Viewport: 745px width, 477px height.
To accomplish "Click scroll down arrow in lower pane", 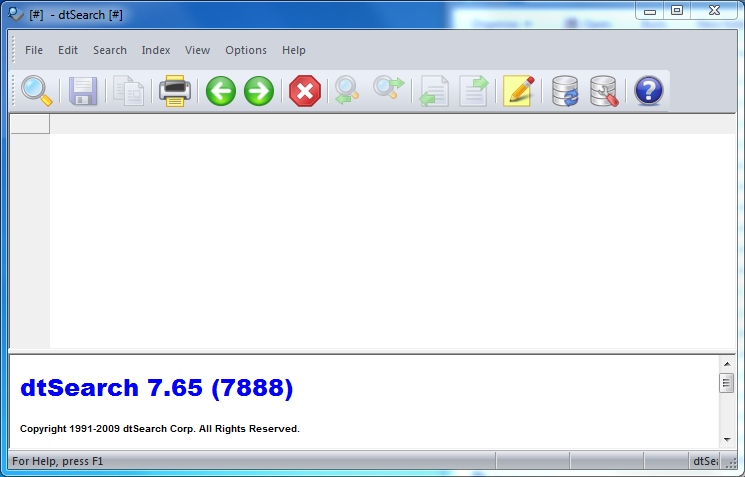I will pos(727,440).
